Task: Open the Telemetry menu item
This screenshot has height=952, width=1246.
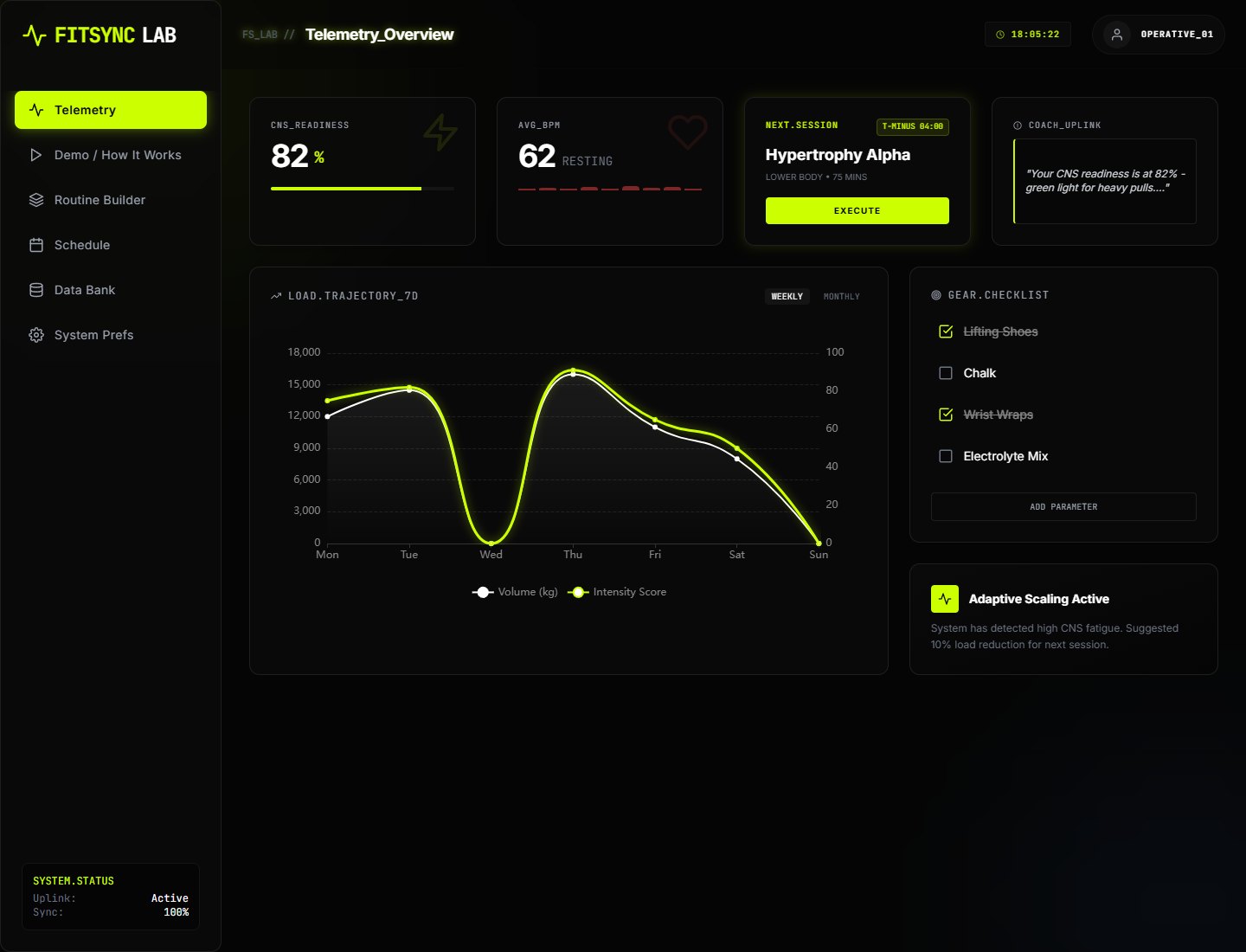Action: [111, 110]
